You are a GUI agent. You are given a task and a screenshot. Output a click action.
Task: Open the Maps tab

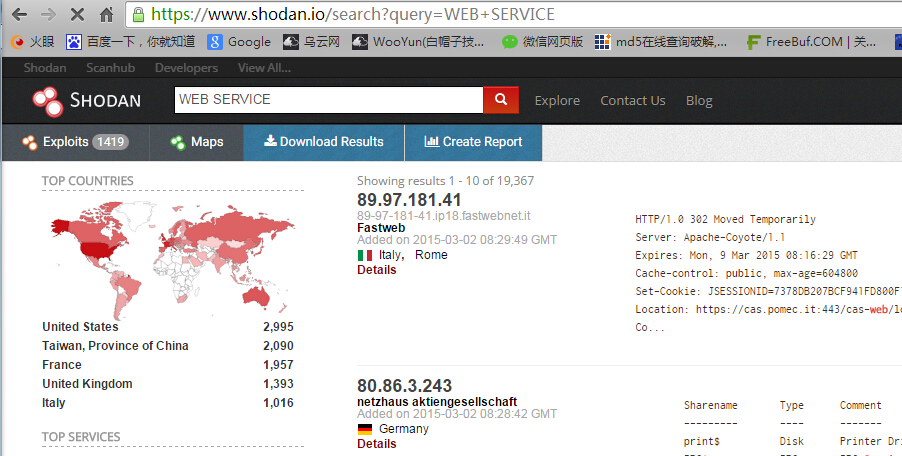click(x=197, y=142)
